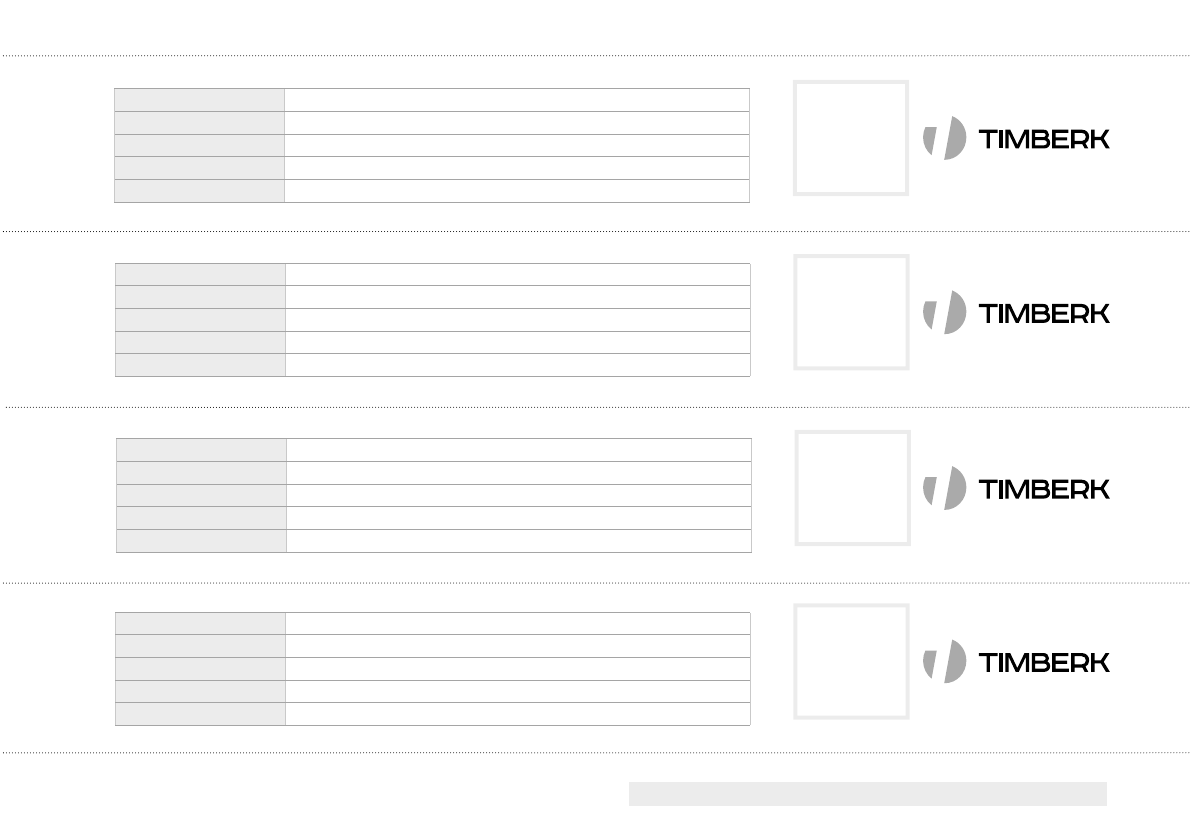
Task: Click the middle white field of the third table
Action: (x=518, y=495)
